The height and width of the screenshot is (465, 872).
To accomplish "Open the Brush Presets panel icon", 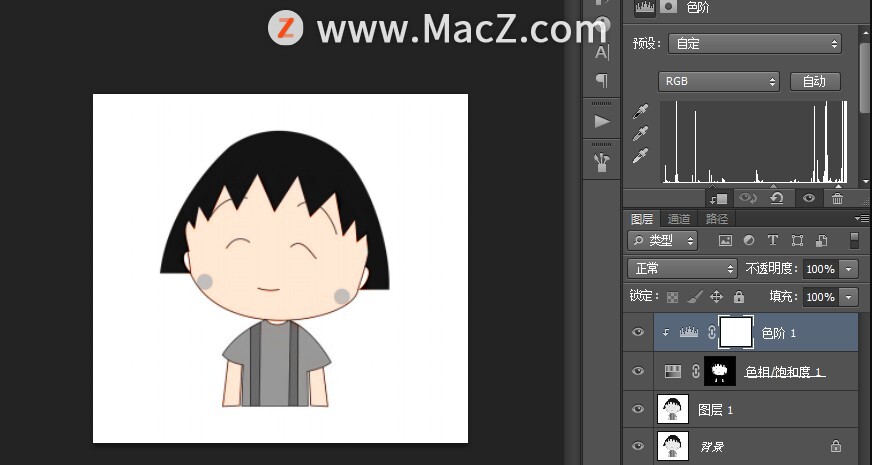I will (601, 162).
